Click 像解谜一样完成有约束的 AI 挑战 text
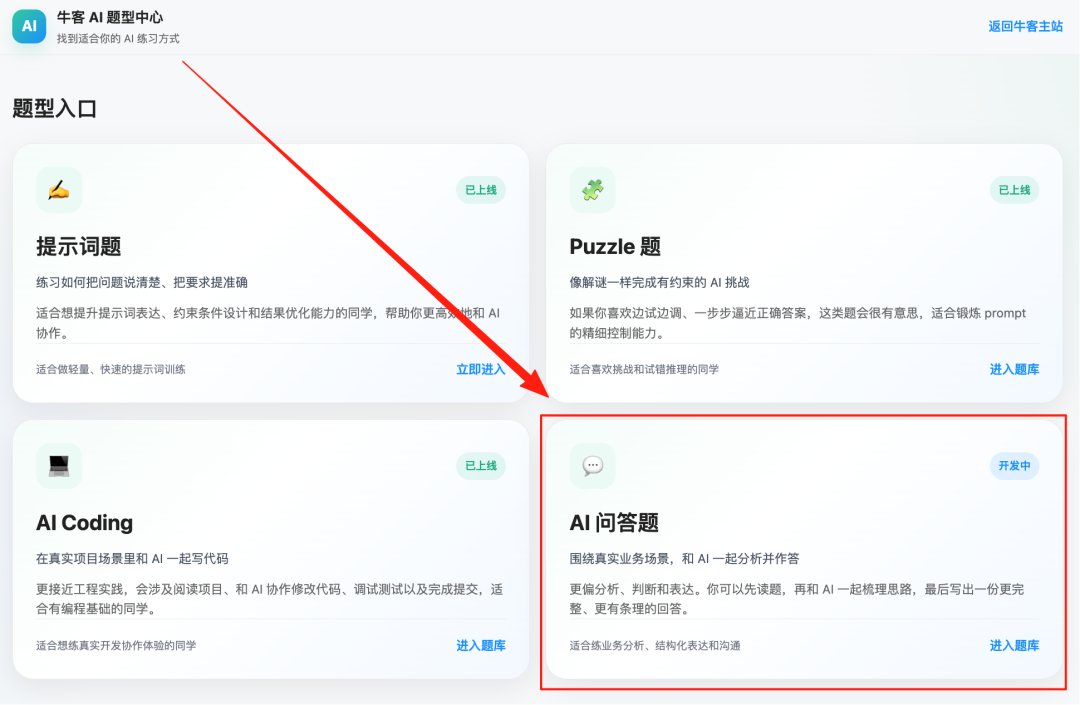Image resolution: width=1080 pixels, height=705 pixels. 659,282
